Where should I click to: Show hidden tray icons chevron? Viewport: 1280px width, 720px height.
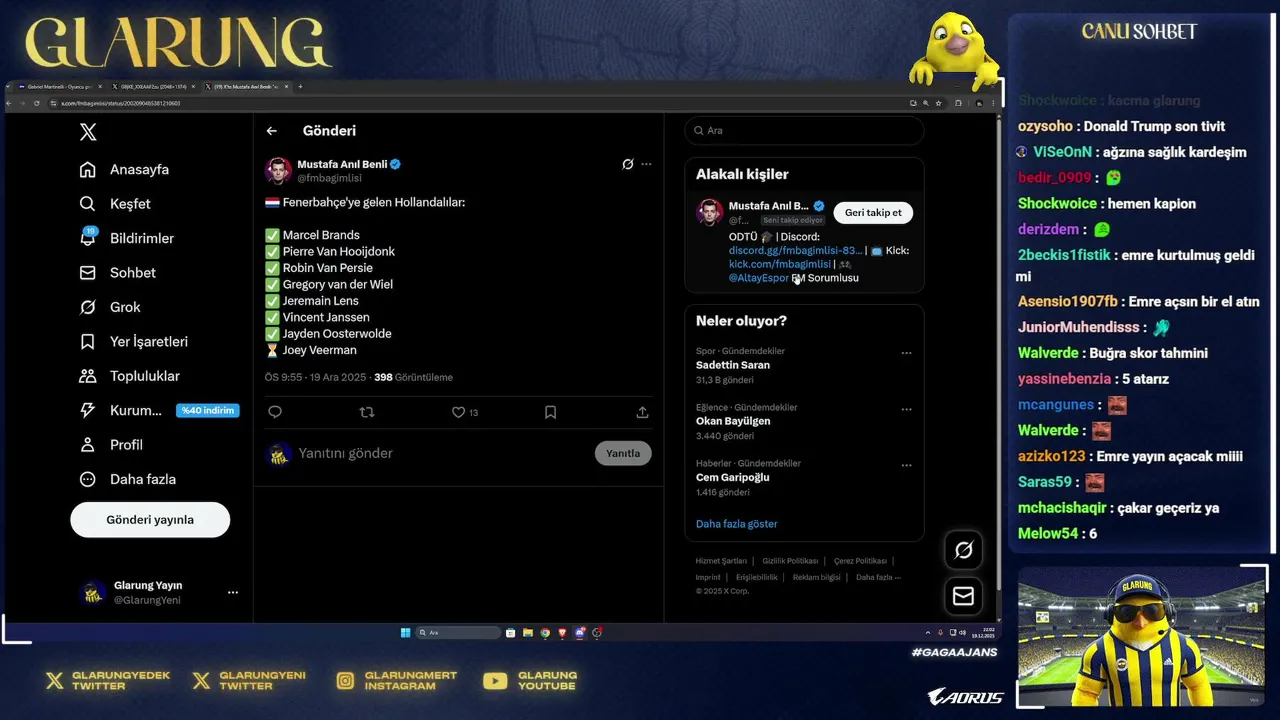point(928,633)
